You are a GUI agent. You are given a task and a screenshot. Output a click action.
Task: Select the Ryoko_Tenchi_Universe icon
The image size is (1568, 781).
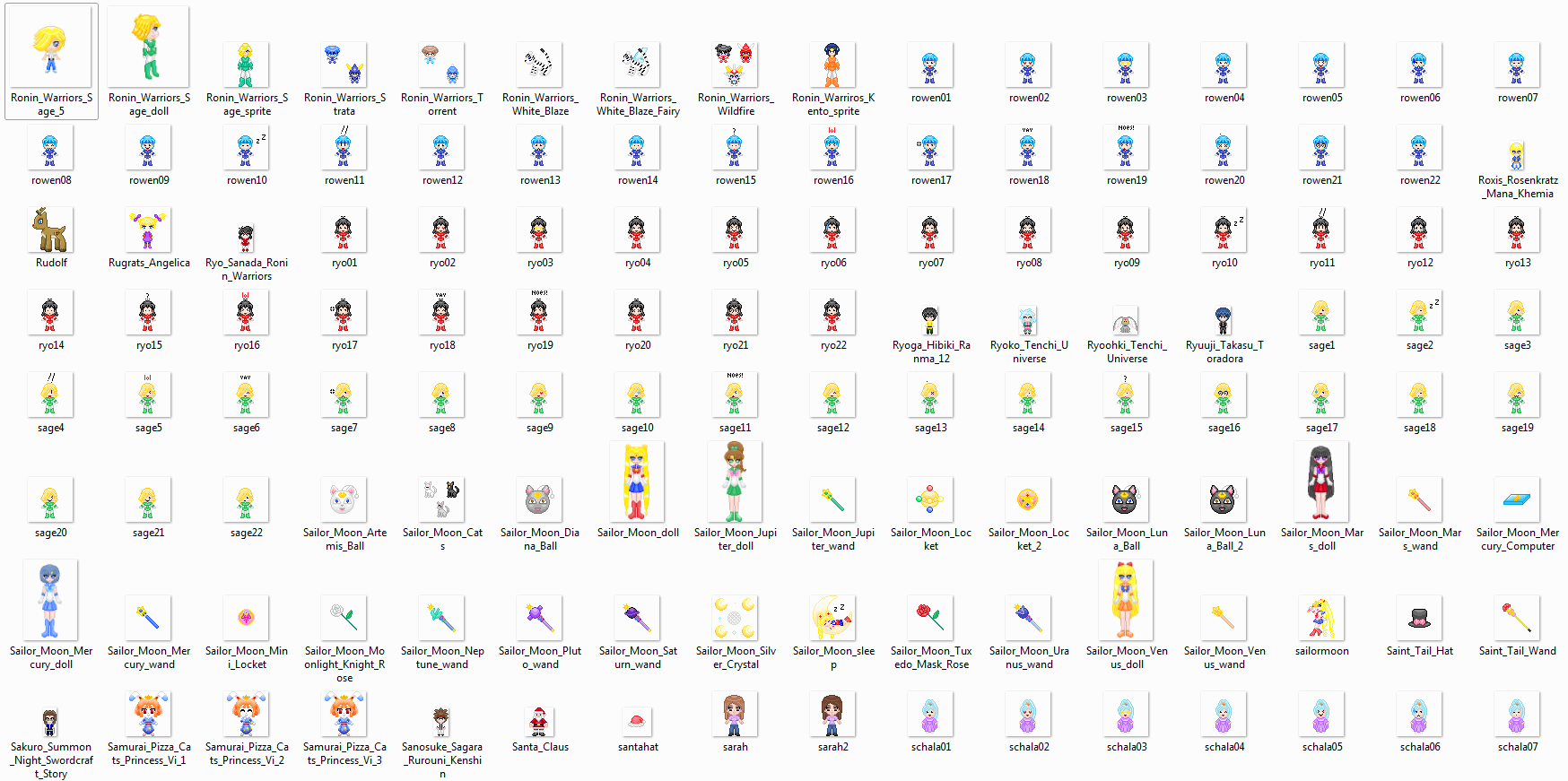click(1028, 320)
